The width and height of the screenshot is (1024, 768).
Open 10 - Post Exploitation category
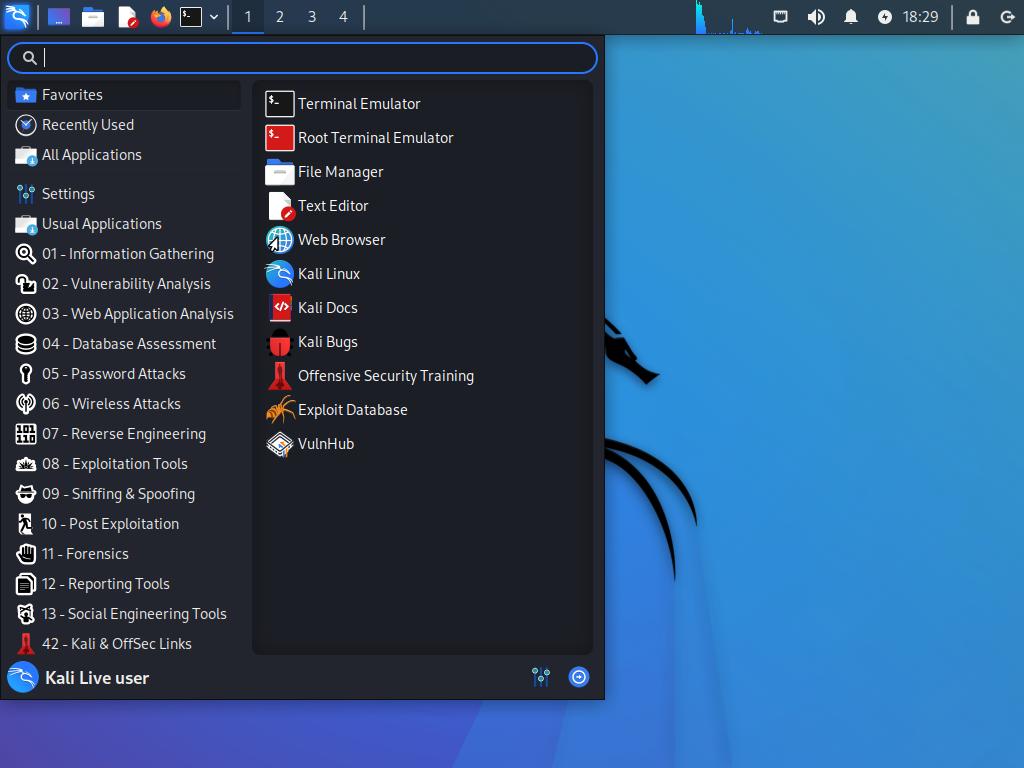(x=125, y=524)
